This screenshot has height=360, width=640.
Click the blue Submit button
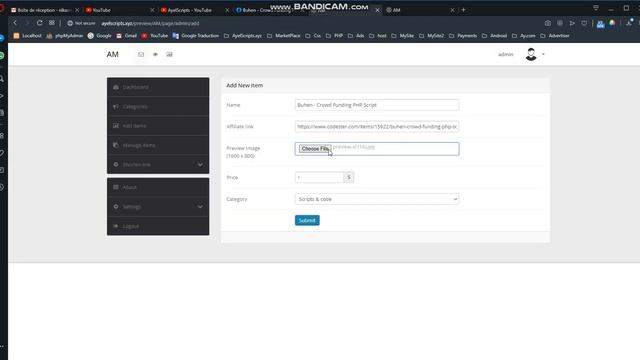coord(307,220)
